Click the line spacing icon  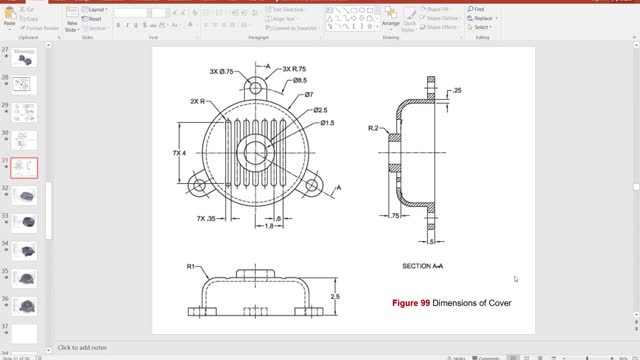256,13
